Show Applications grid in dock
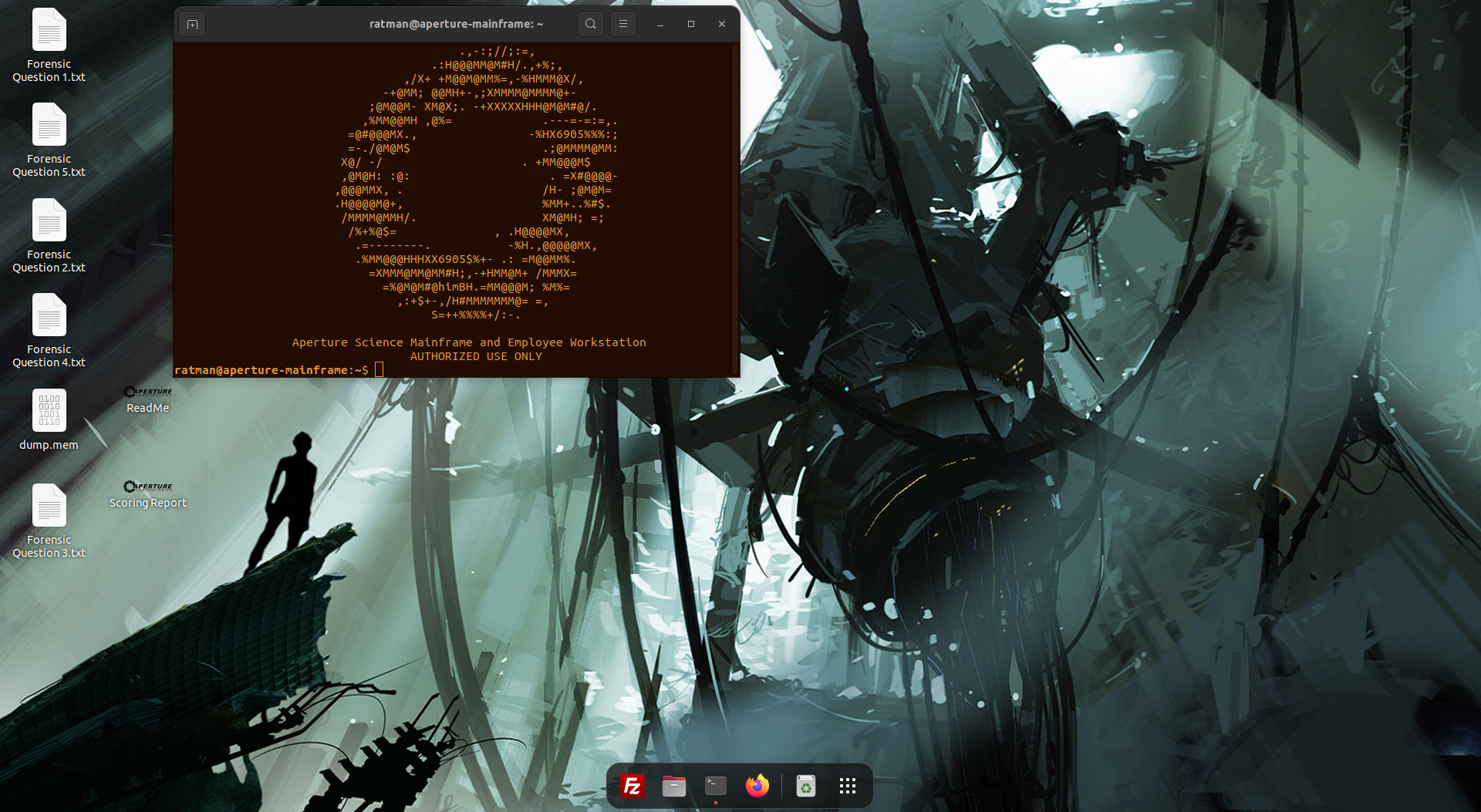Viewport: 1481px width, 812px height. coord(847,786)
